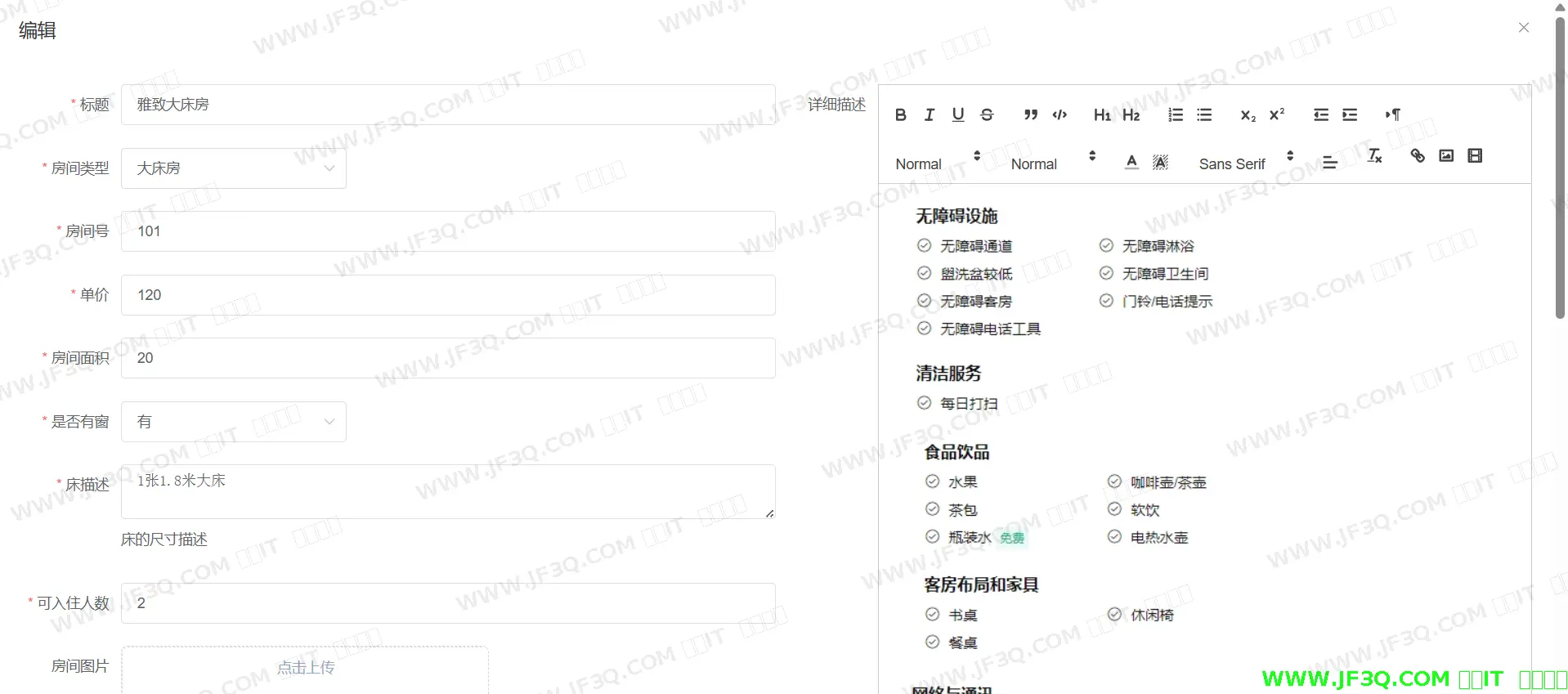Image resolution: width=1568 pixels, height=694 pixels.
Task: Insert a code block
Action: pos(1060,115)
